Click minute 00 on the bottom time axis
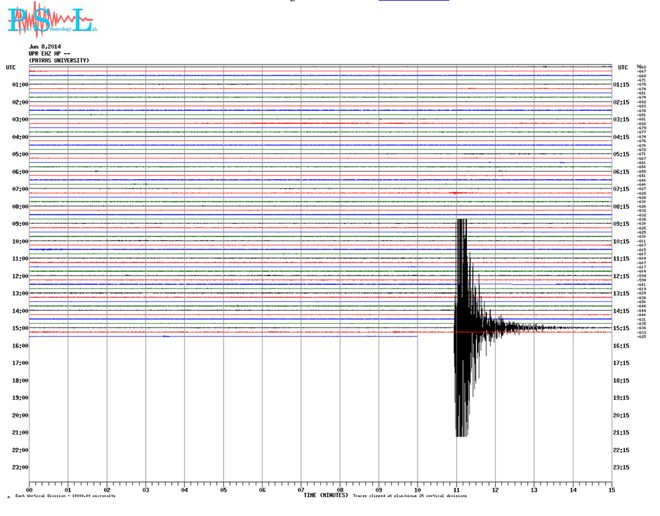660x516 pixels. (x=30, y=490)
